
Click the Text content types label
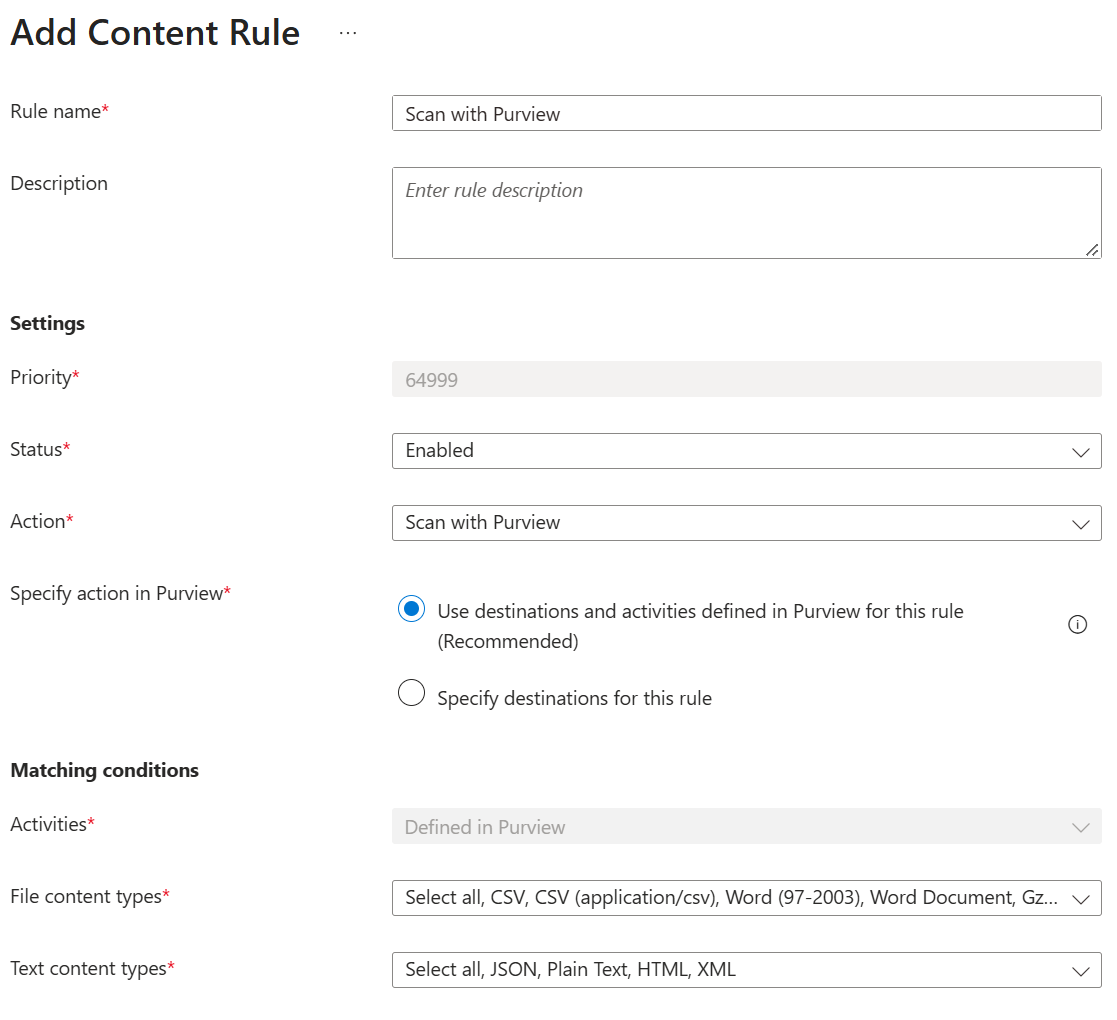click(x=92, y=969)
